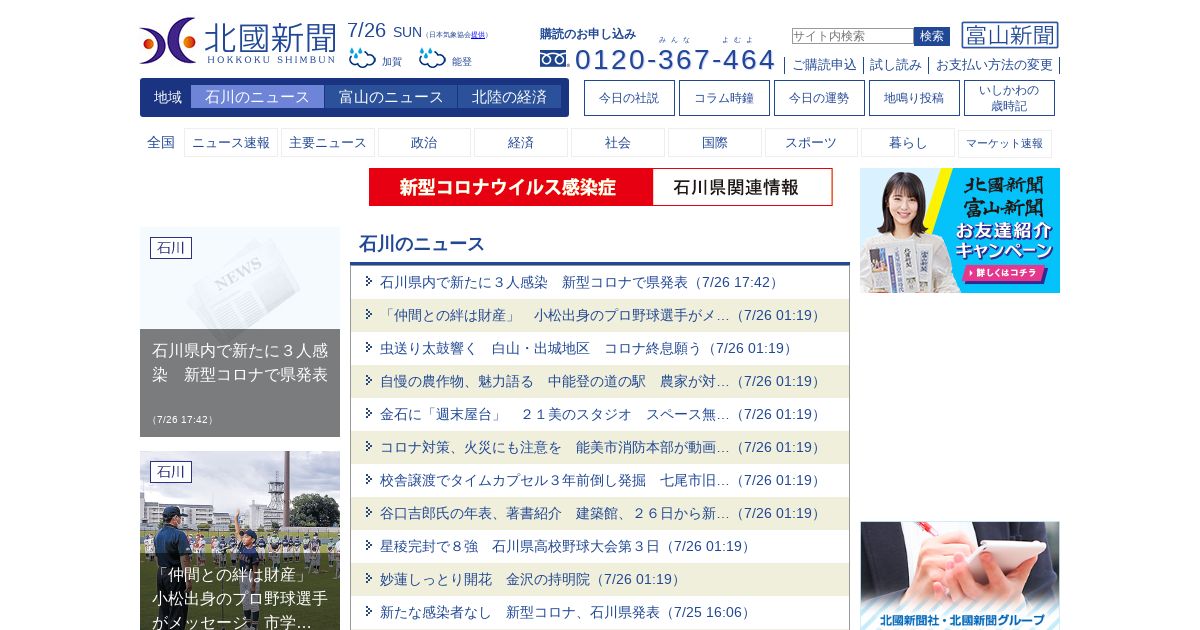Read 星稜完封で８強 article link
The image size is (1200, 630).
(x=564, y=546)
